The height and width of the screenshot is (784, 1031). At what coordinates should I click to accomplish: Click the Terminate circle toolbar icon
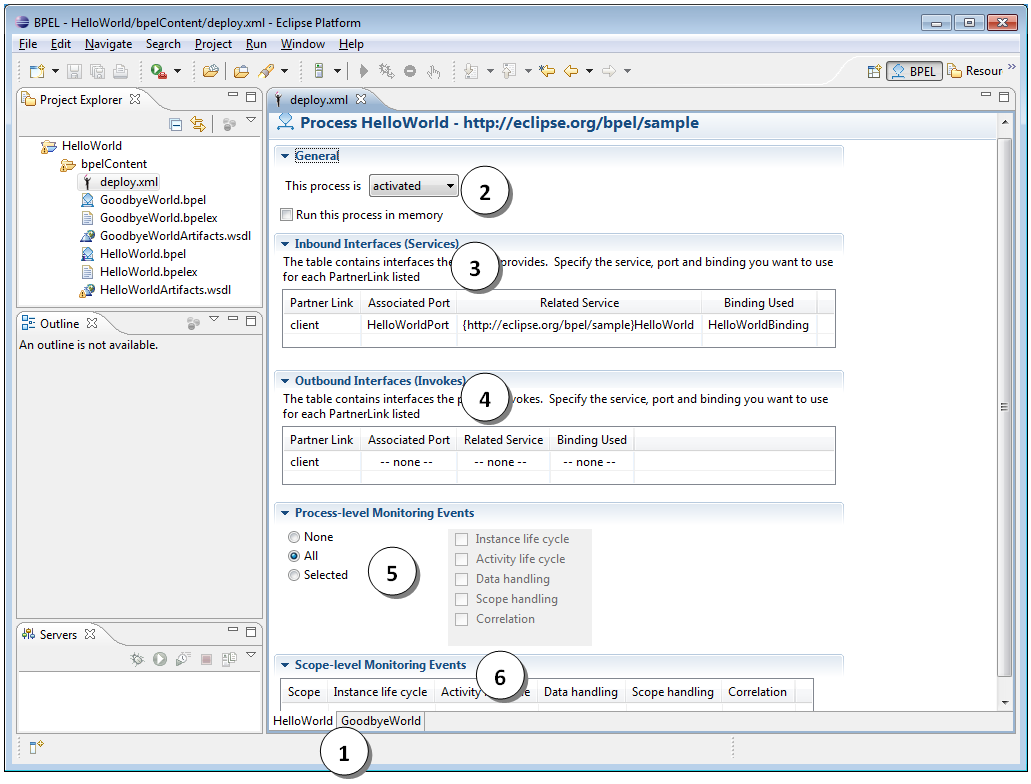click(410, 71)
